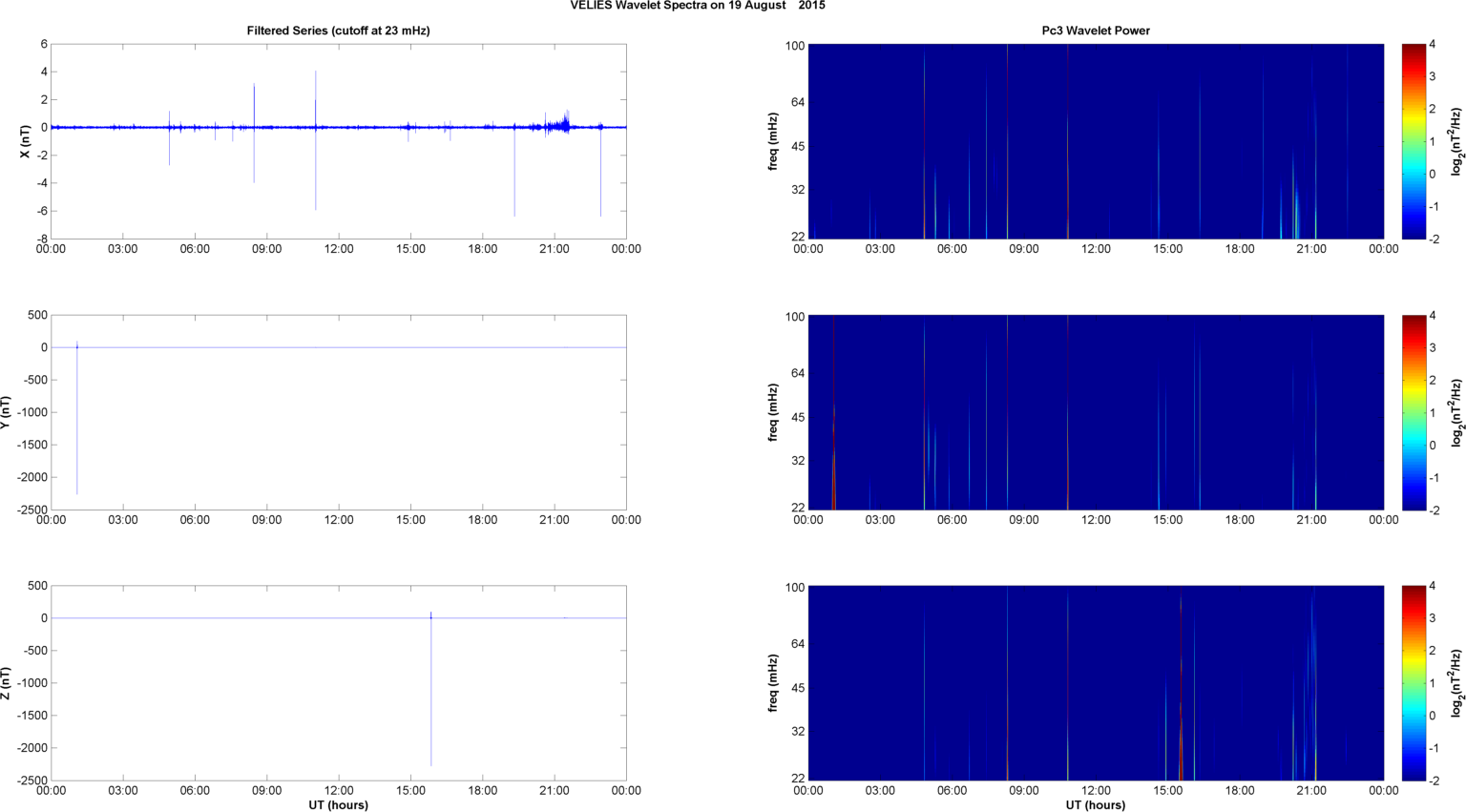Click the red streak after 15:00 in bottom spectrogram
1466x812 pixels.
(1181, 744)
